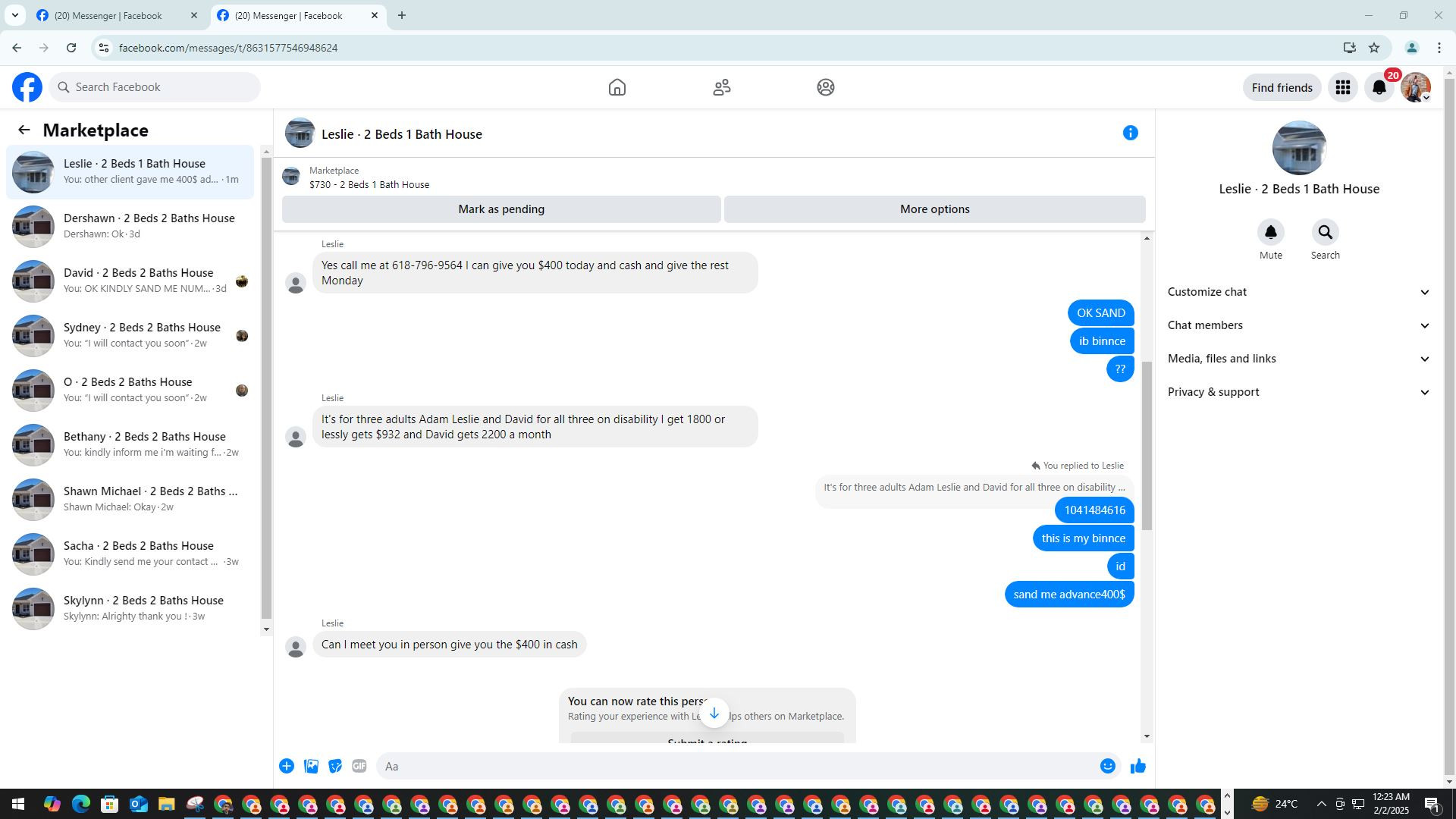Screen dimensions: 1456x819
Task: Click the conversation information icon
Action: 1130,133
